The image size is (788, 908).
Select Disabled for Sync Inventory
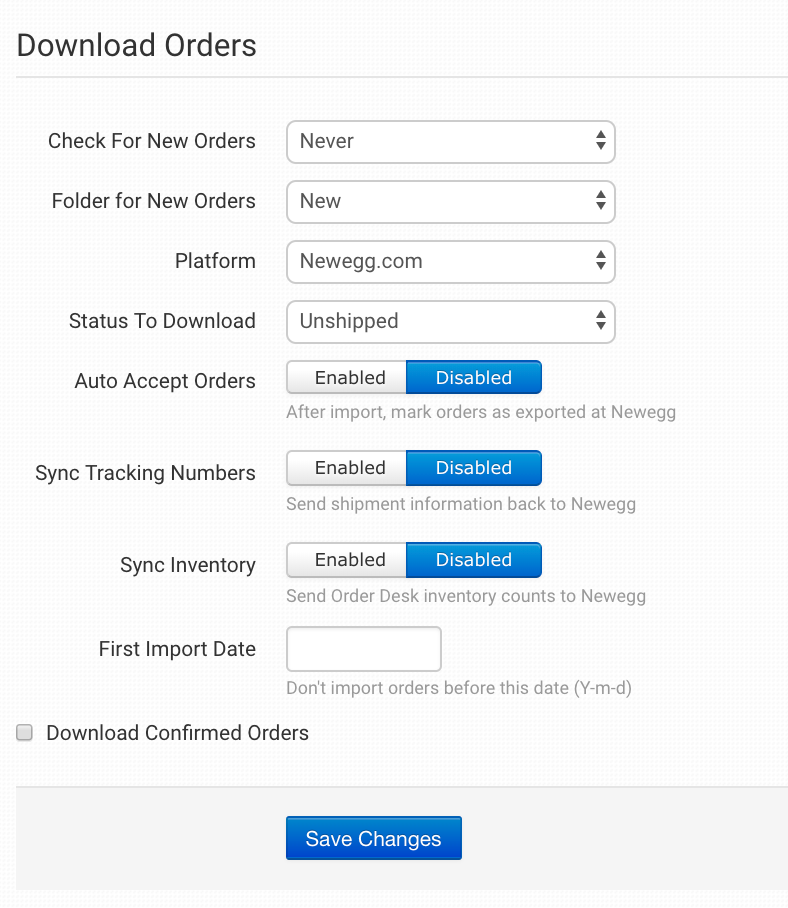[x=473, y=560]
